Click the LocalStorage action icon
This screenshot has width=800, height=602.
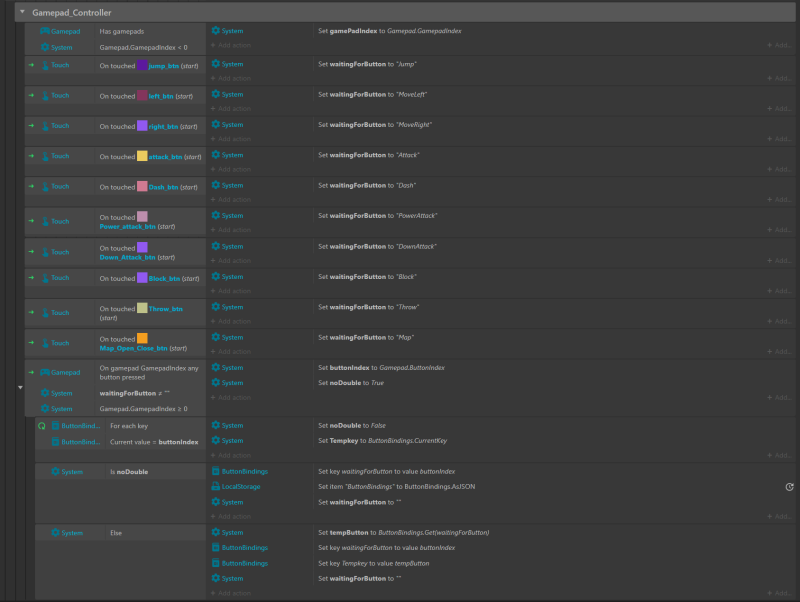215,486
